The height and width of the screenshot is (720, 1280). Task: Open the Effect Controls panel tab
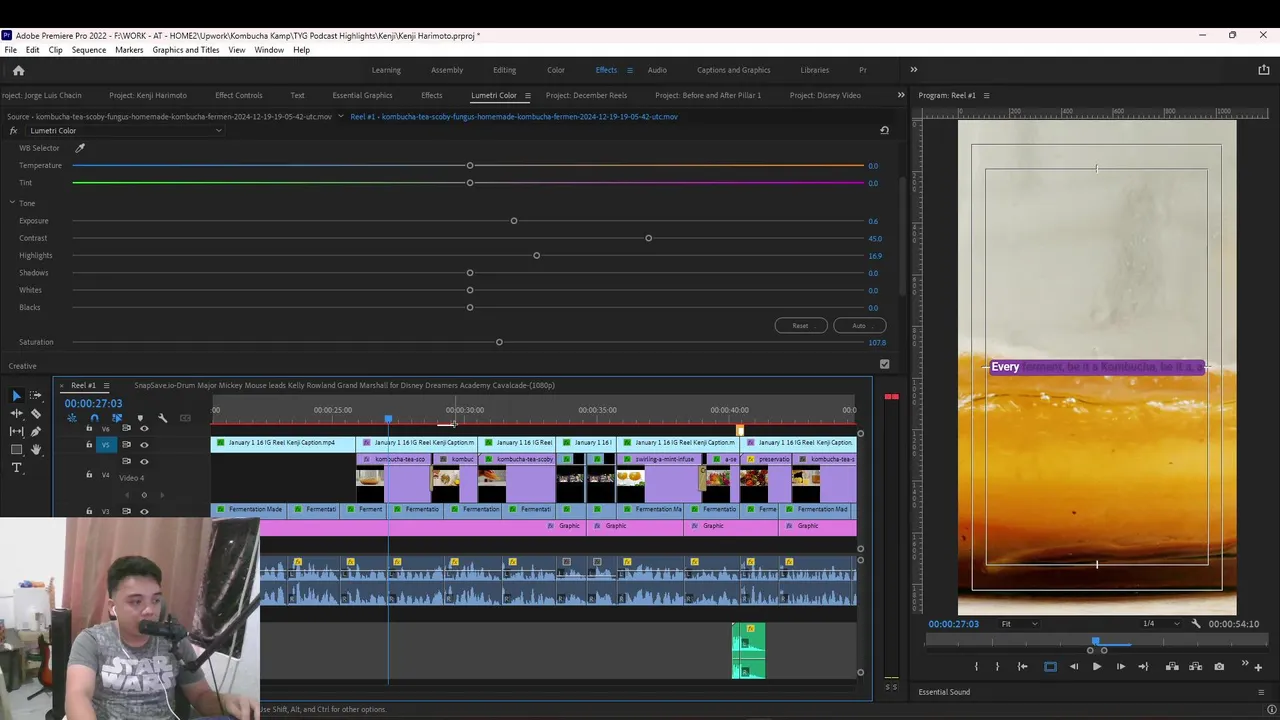[239, 95]
